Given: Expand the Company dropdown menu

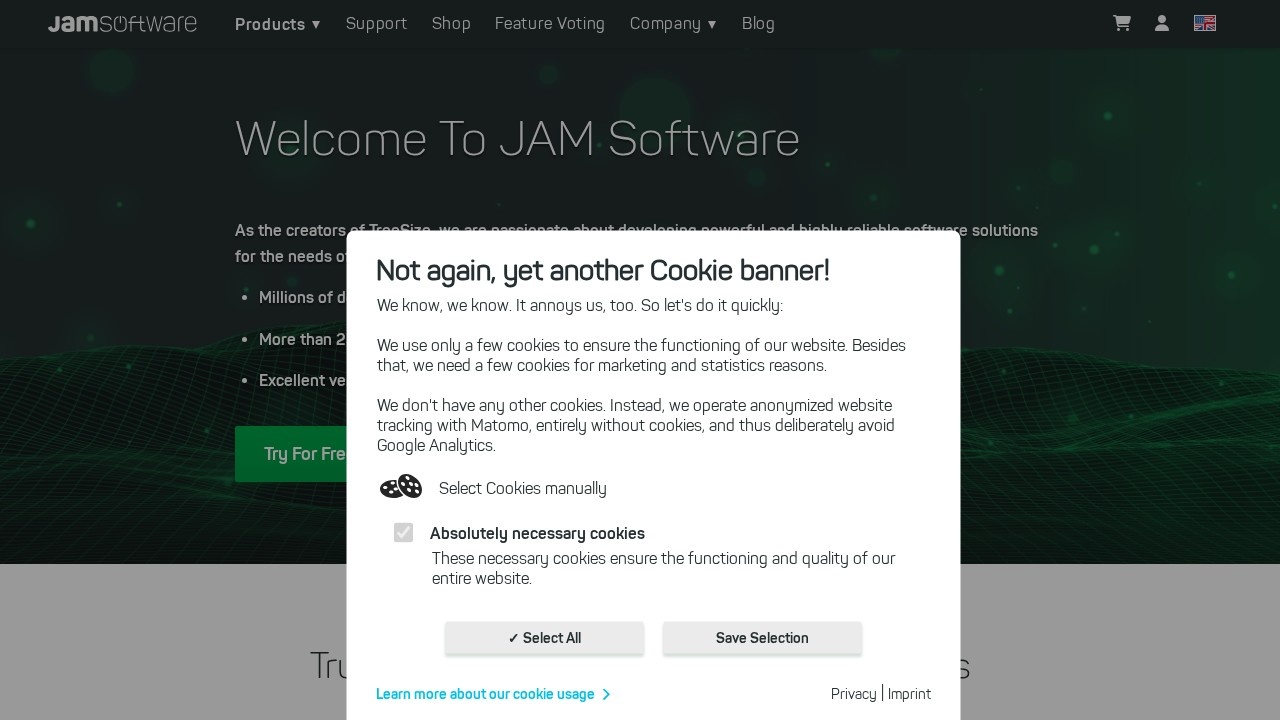Looking at the screenshot, I should tap(673, 24).
